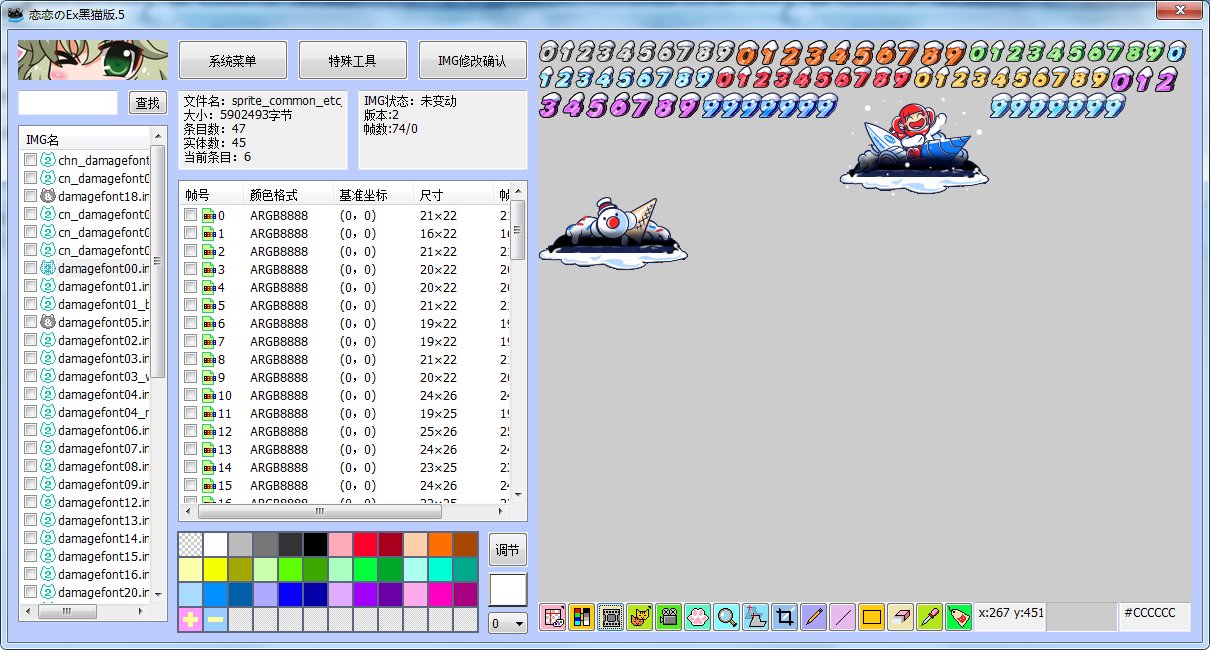
Task: Tick the checkbox beside damagefont05
Action: coord(31,322)
